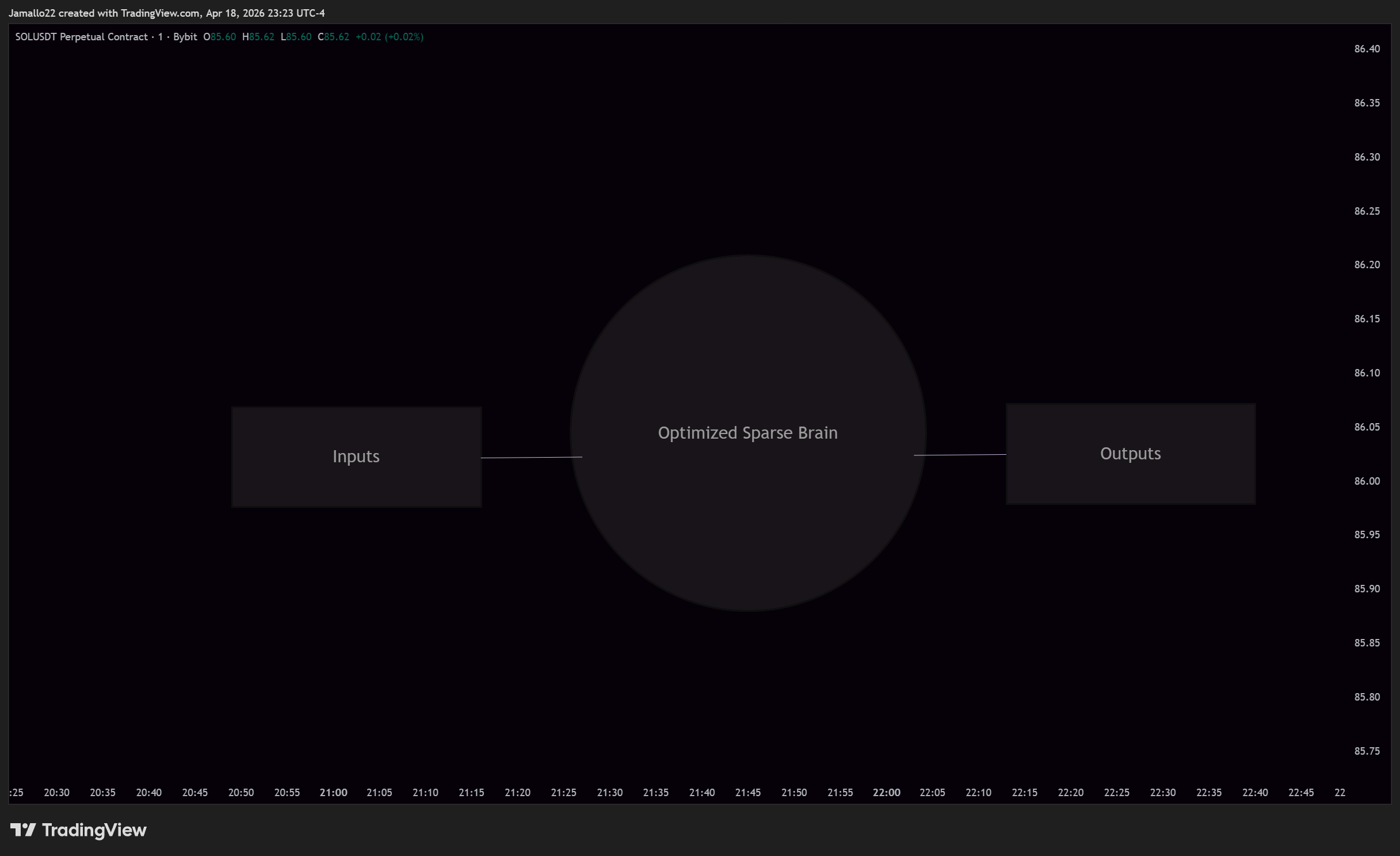
Task: Click the 21:10 time label
Action: tap(425, 793)
